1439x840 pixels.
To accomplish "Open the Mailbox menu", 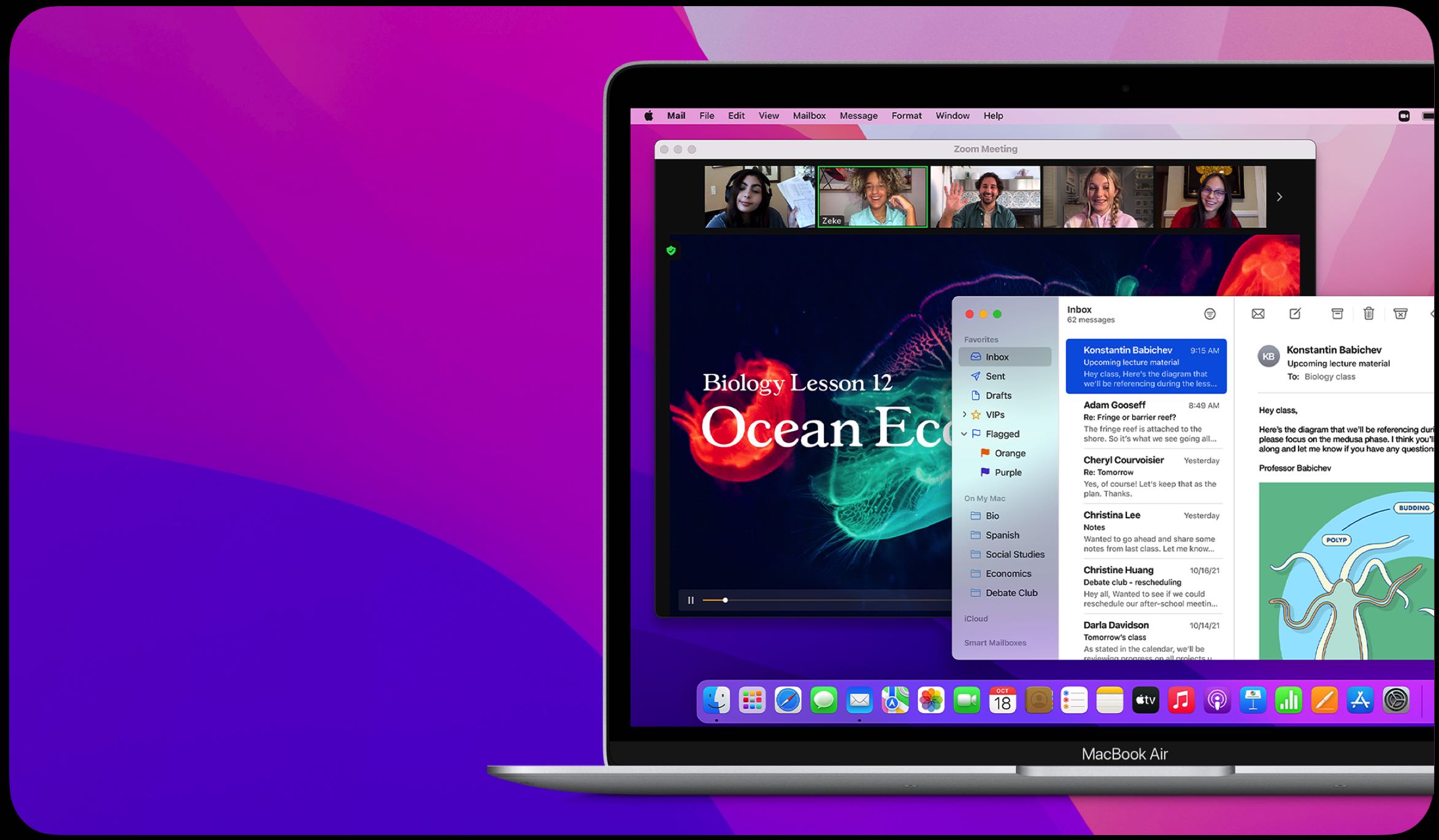I will point(809,116).
